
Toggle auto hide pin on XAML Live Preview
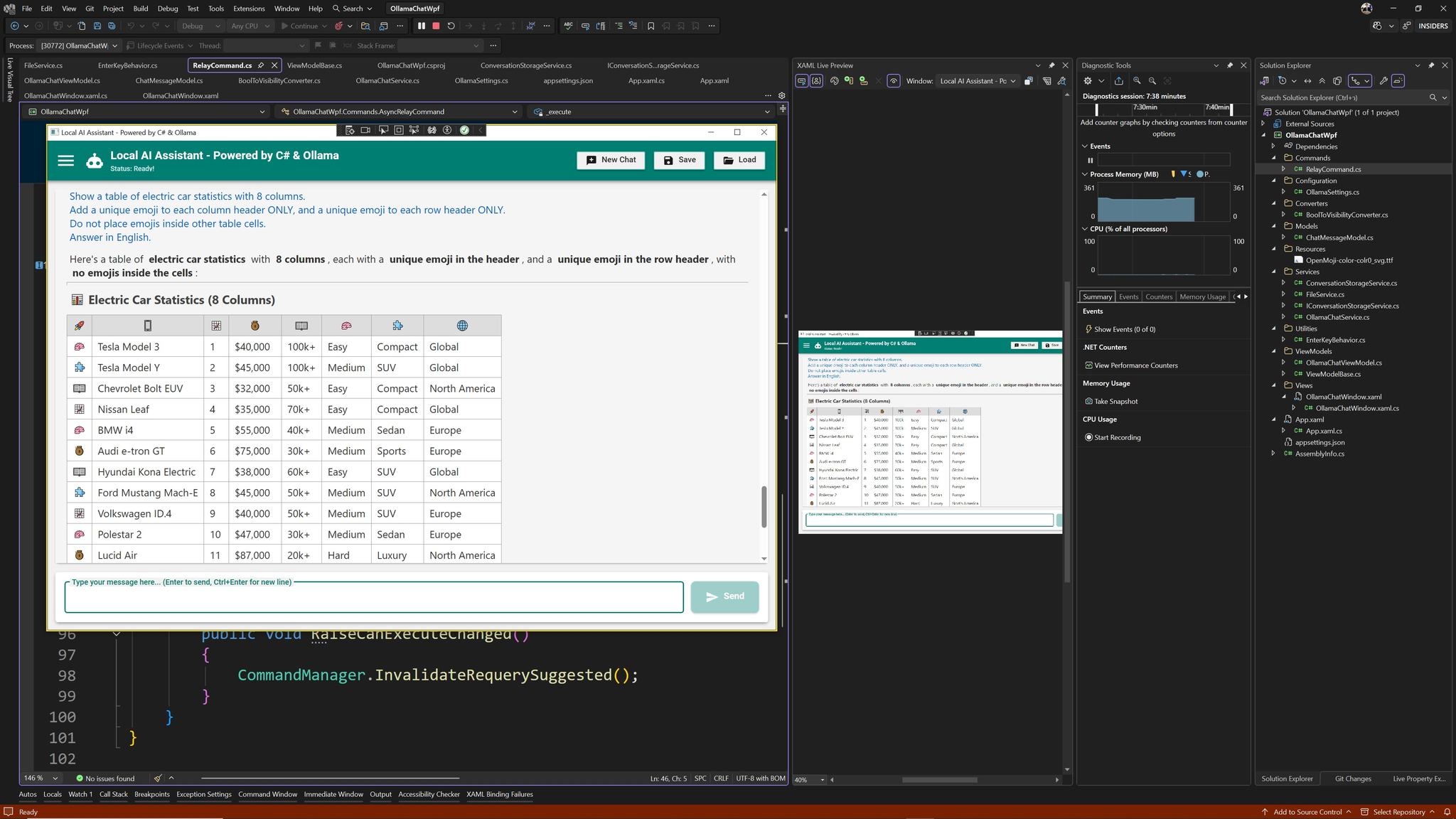[x=1051, y=65]
